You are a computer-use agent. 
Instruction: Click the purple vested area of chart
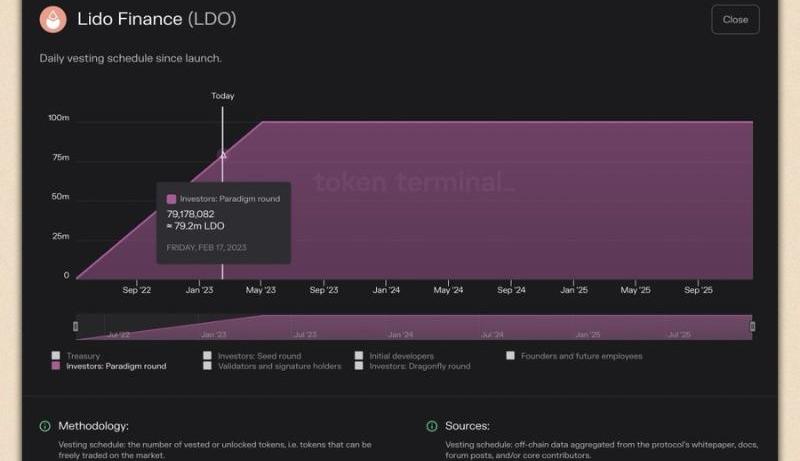[x=500, y=220]
